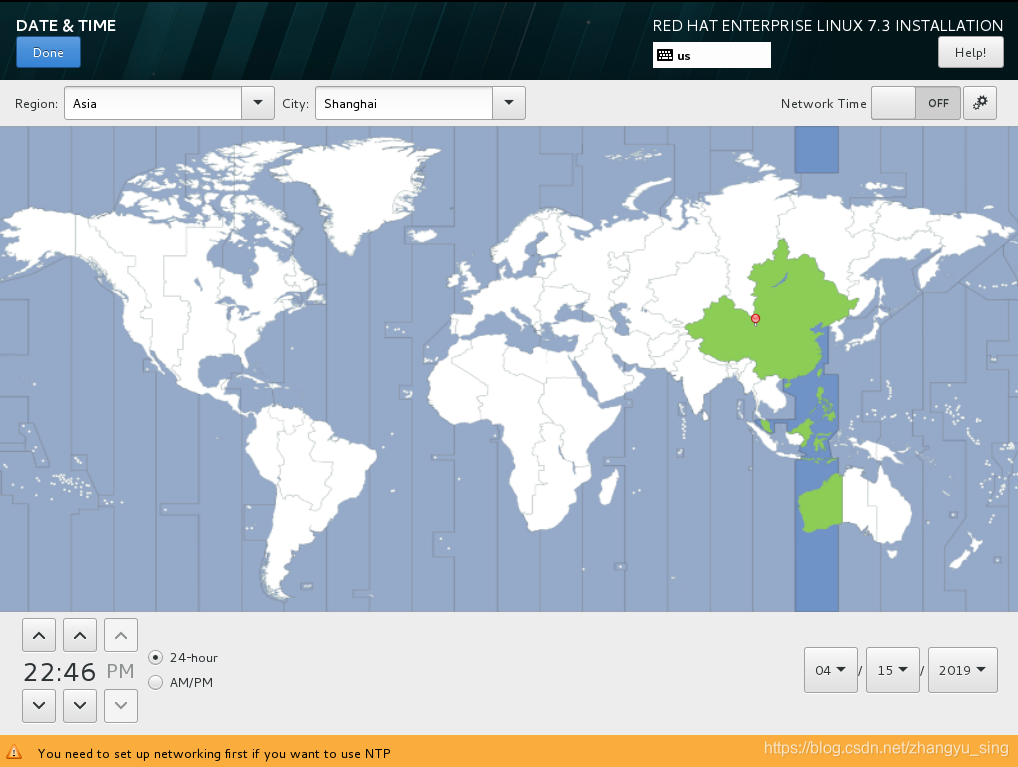Open the year dropdown showing 2019

(x=962, y=670)
